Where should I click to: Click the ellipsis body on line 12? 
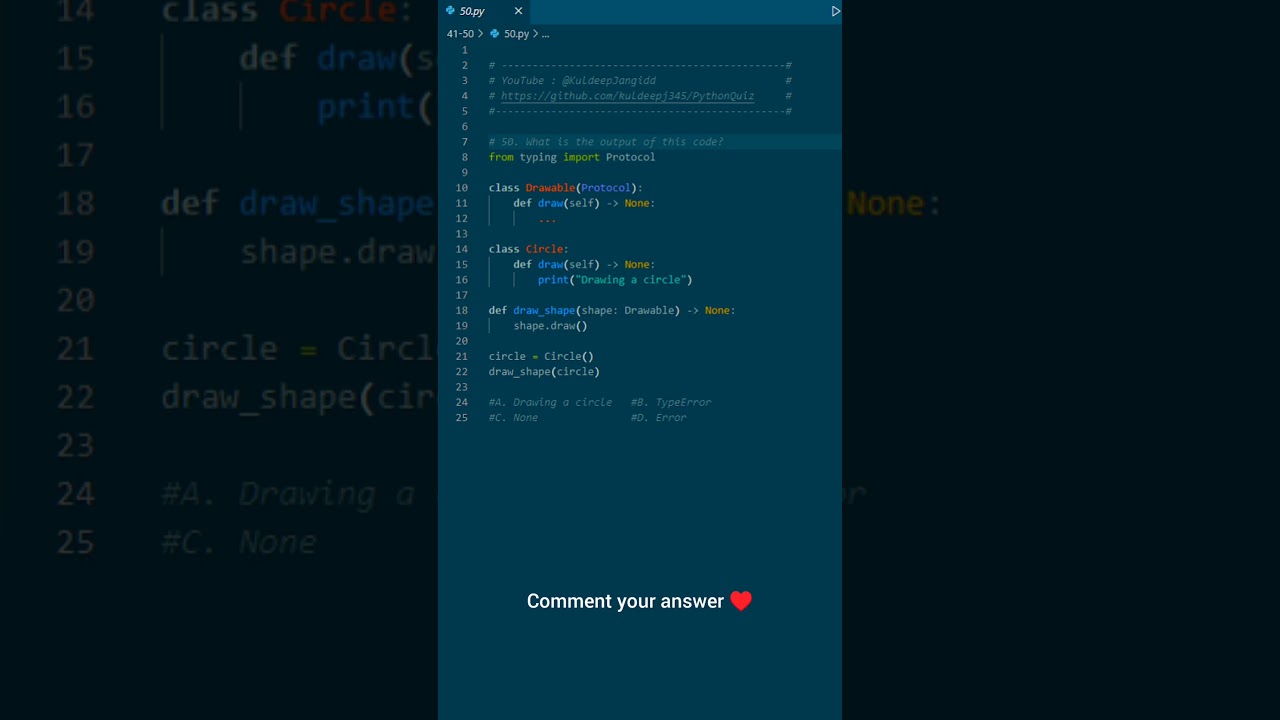(547, 219)
